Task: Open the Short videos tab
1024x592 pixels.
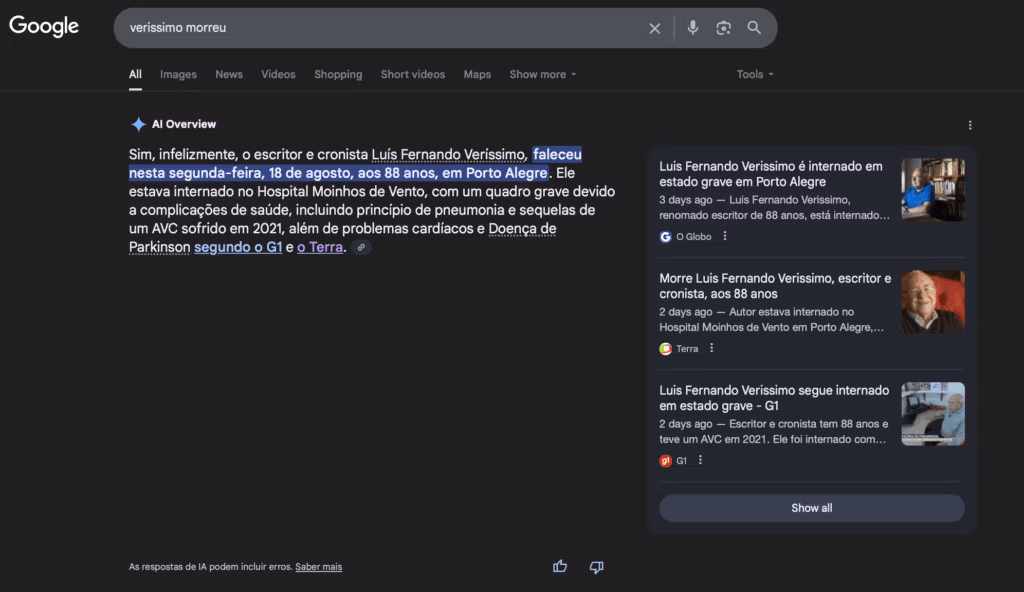Action: click(412, 75)
